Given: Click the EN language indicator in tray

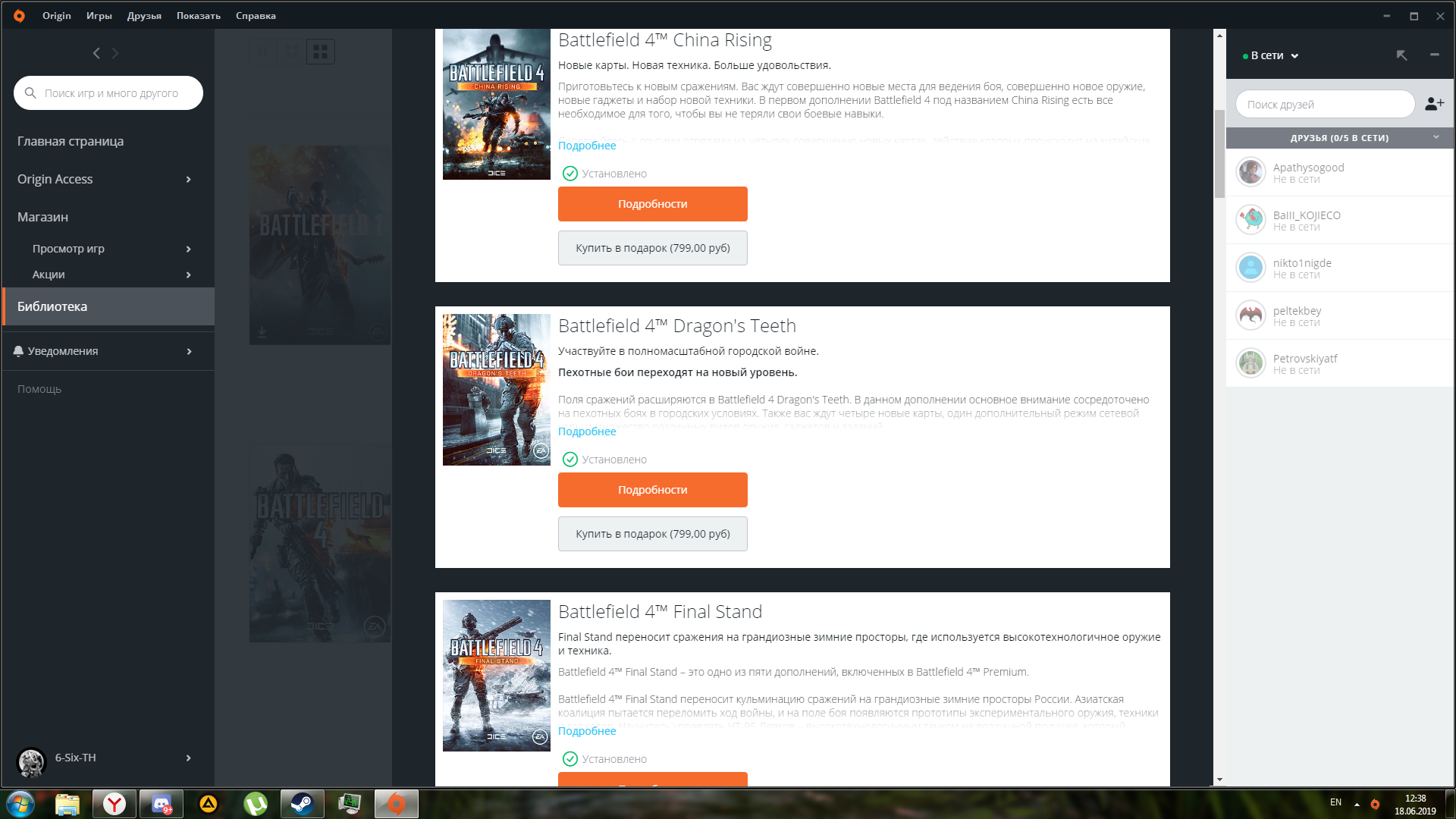Looking at the screenshot, I should [1335, 802].
